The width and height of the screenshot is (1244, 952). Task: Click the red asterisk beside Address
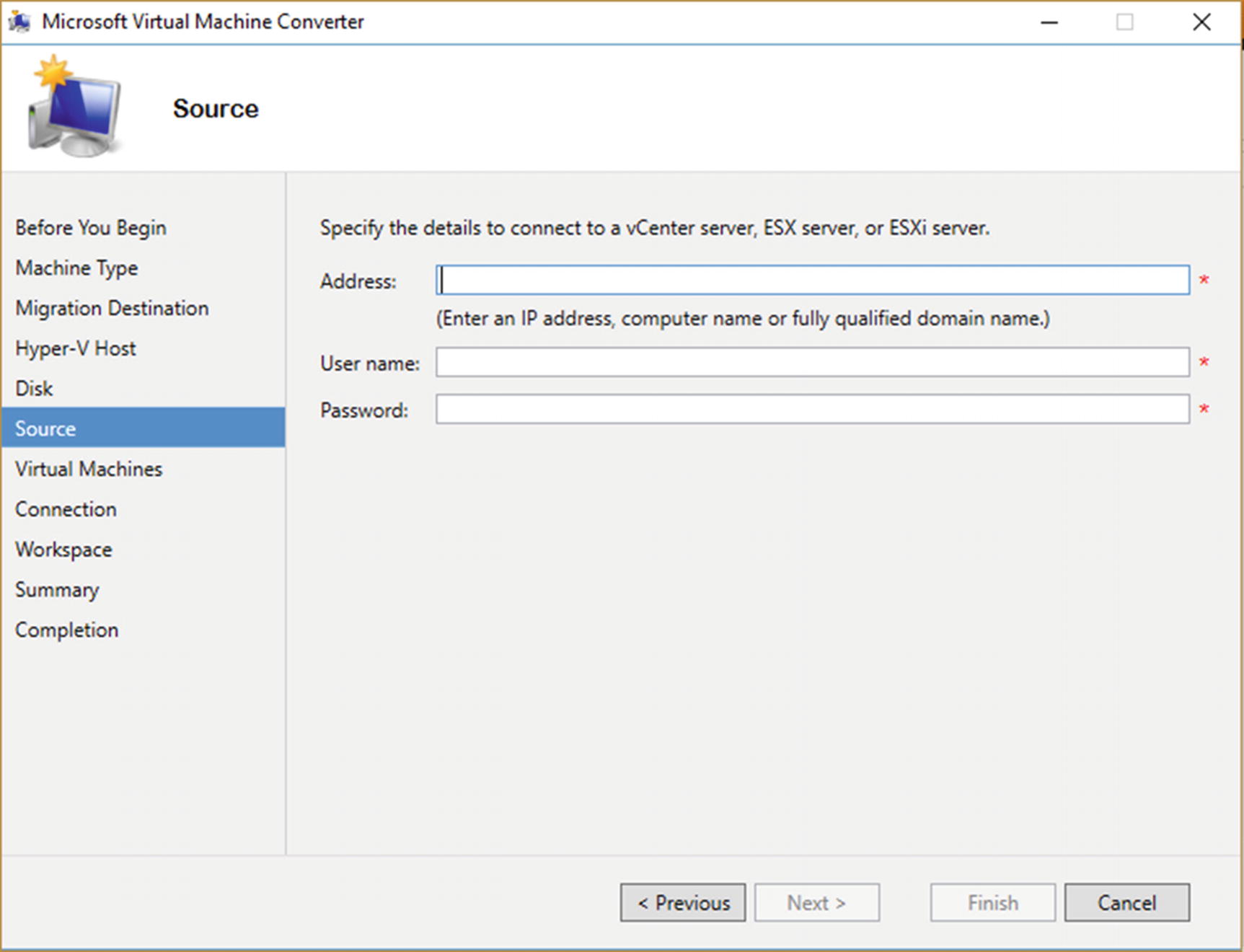click(x=1204, y=280)
